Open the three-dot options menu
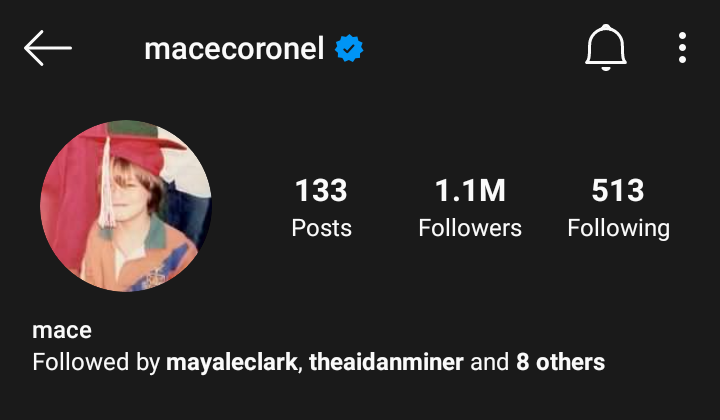 pyautogui.click(x=682, y=48)
